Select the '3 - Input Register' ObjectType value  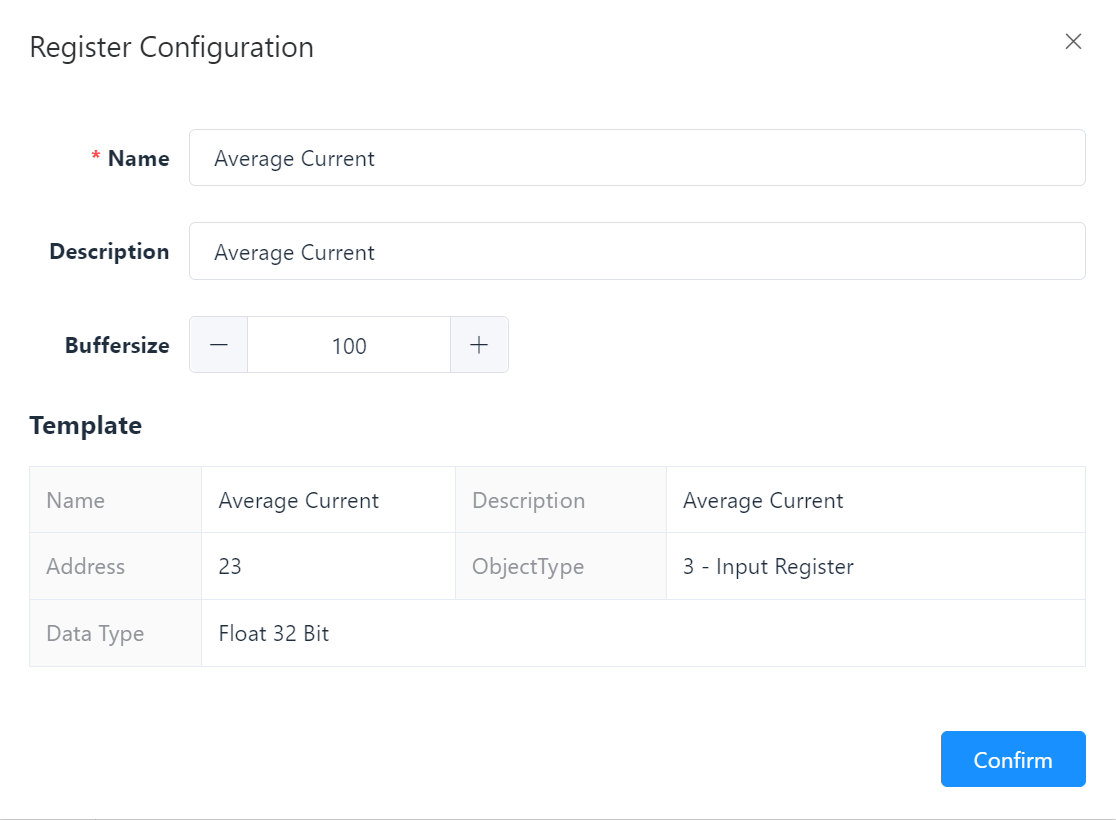768,567
